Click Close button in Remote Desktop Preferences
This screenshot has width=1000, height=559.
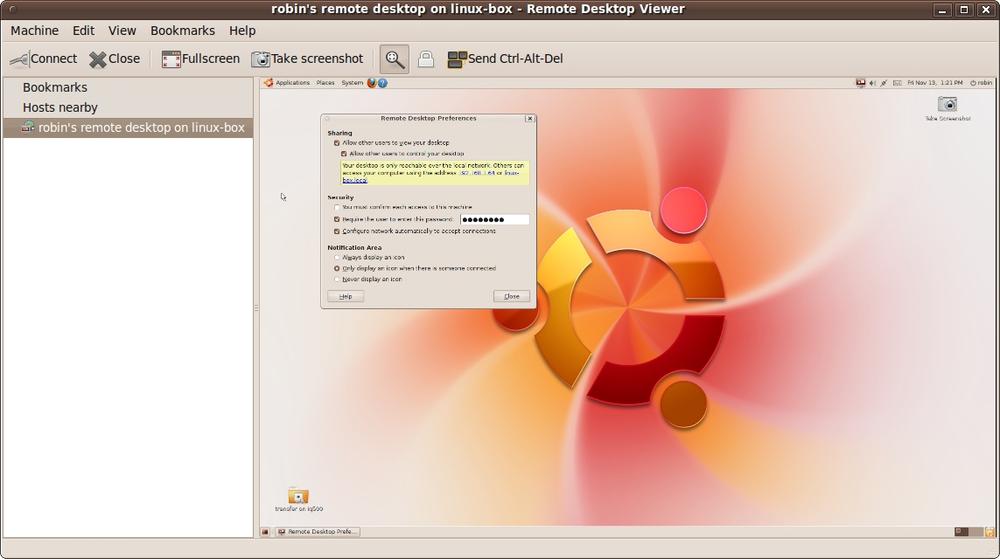[x=511, y=296]
